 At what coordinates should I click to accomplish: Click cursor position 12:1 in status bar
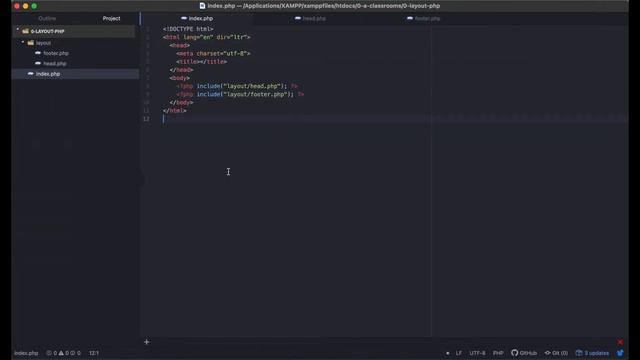coord(94,353)
